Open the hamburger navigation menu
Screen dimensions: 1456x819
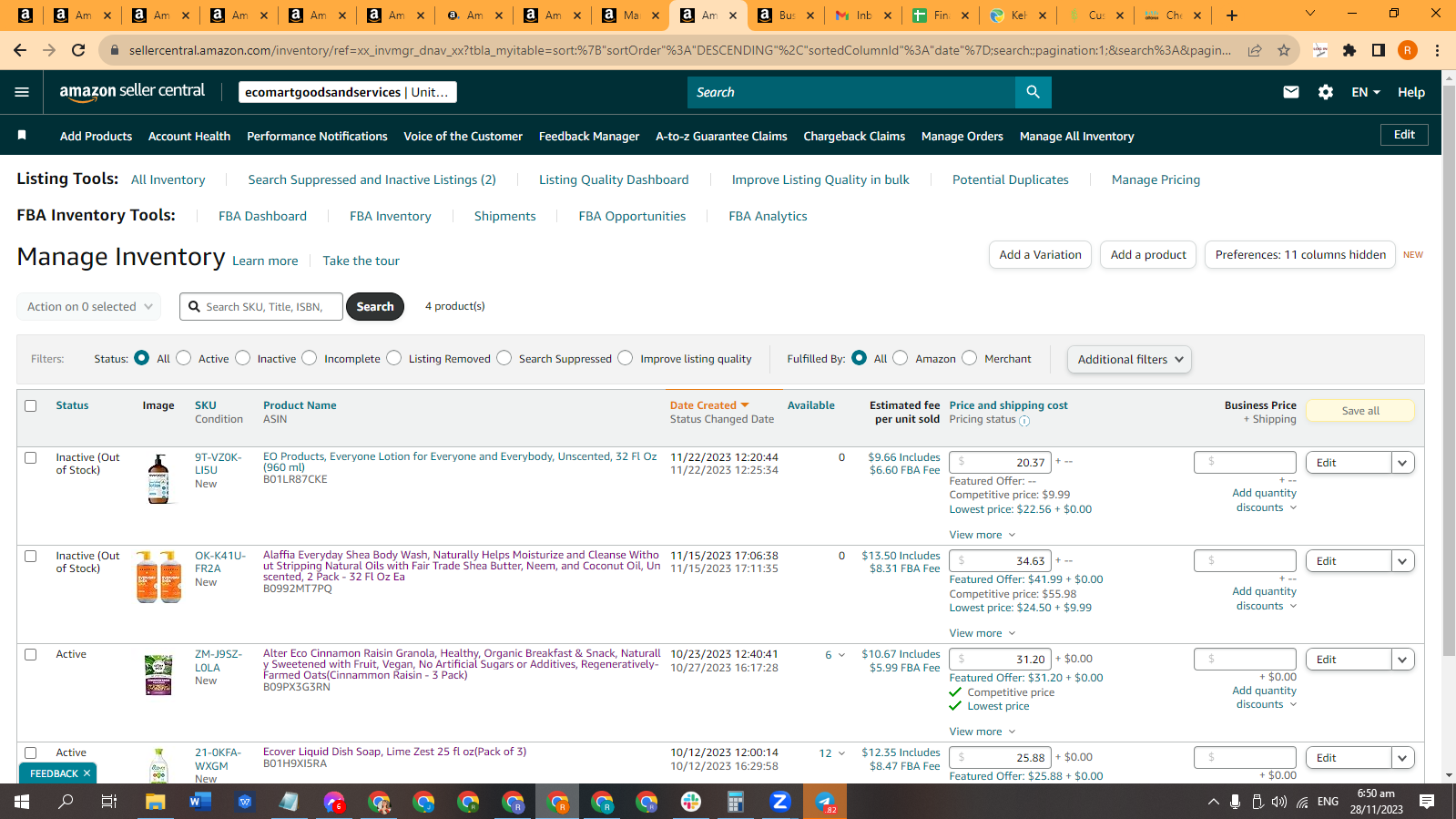pos(22,92)
